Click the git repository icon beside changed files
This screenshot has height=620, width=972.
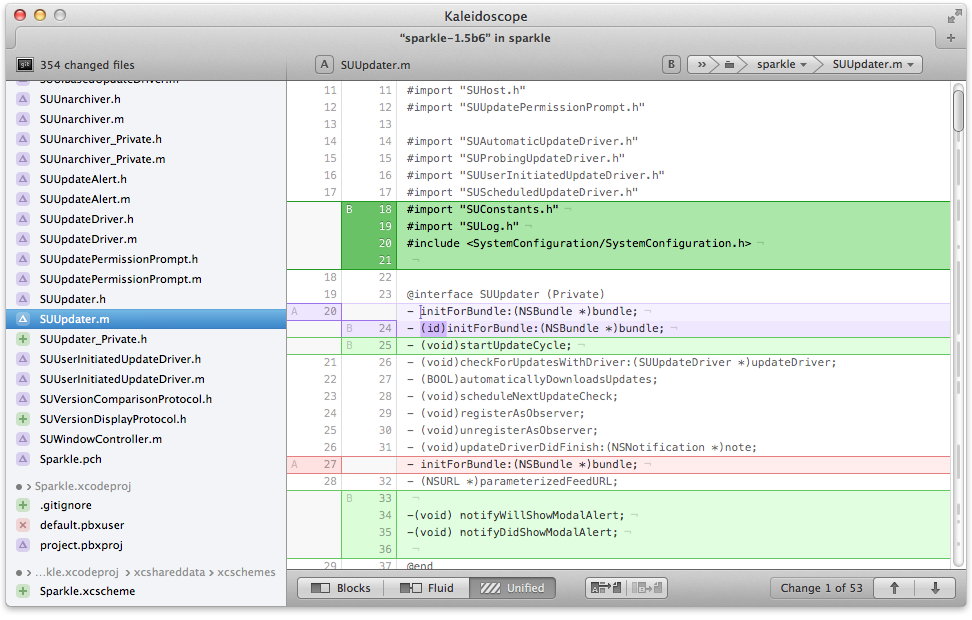pos(25,64)
